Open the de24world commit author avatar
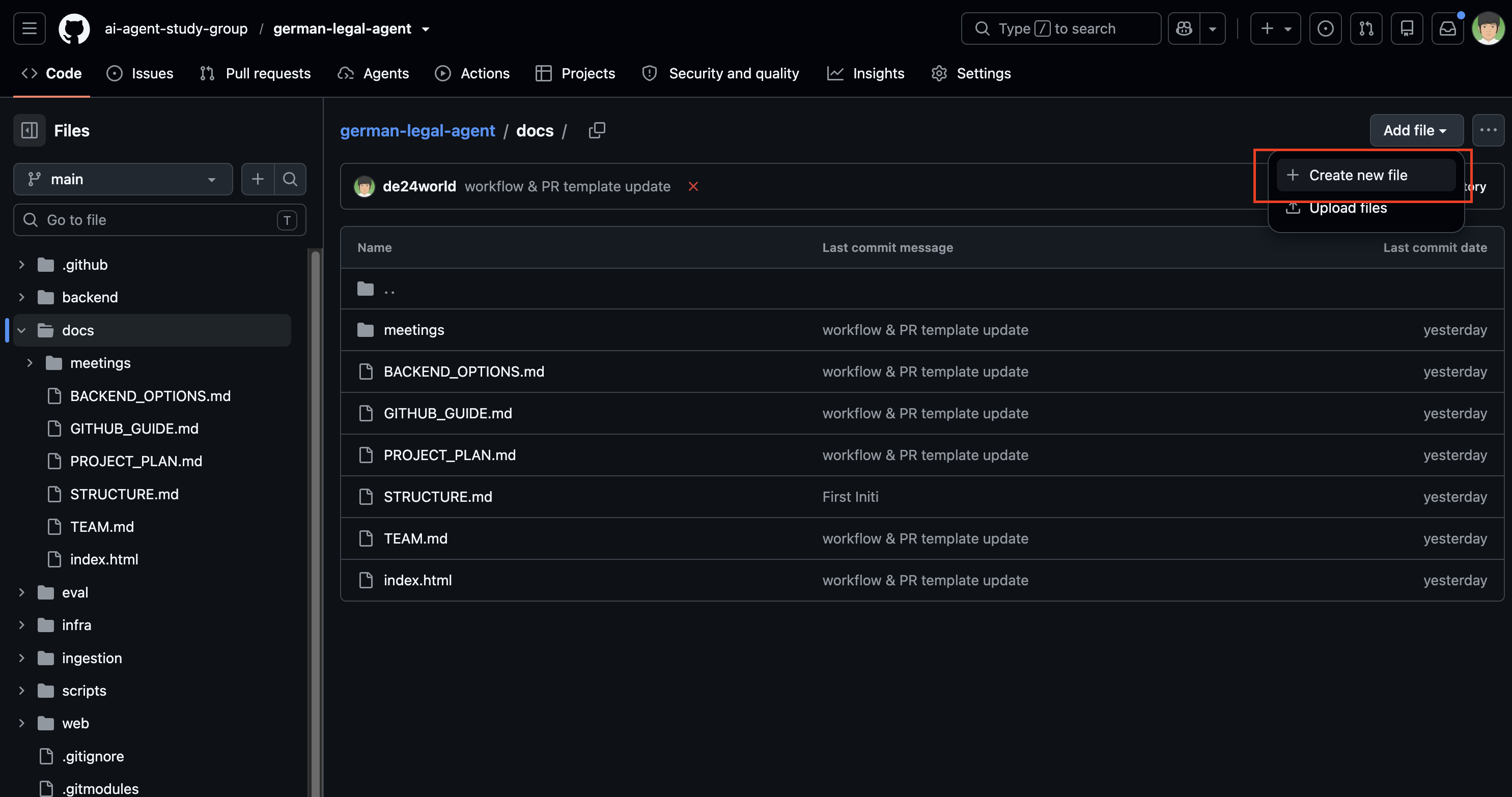The height and width of the screenshot is (797, 1512). (x=364, y=186)
